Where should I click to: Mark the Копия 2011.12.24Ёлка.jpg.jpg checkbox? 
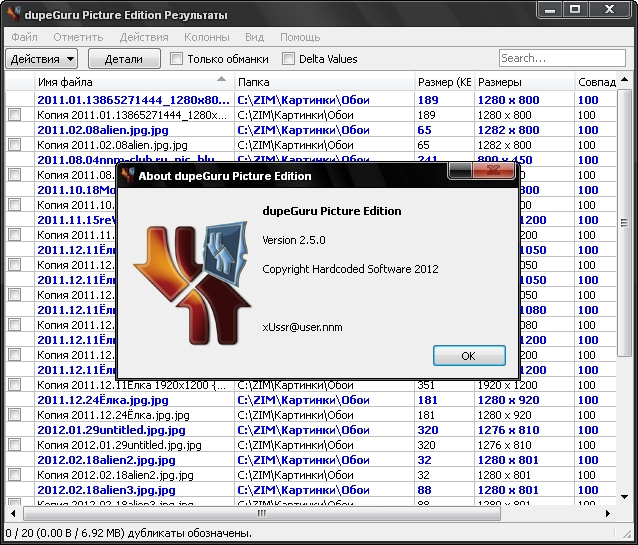pos(15,415)
